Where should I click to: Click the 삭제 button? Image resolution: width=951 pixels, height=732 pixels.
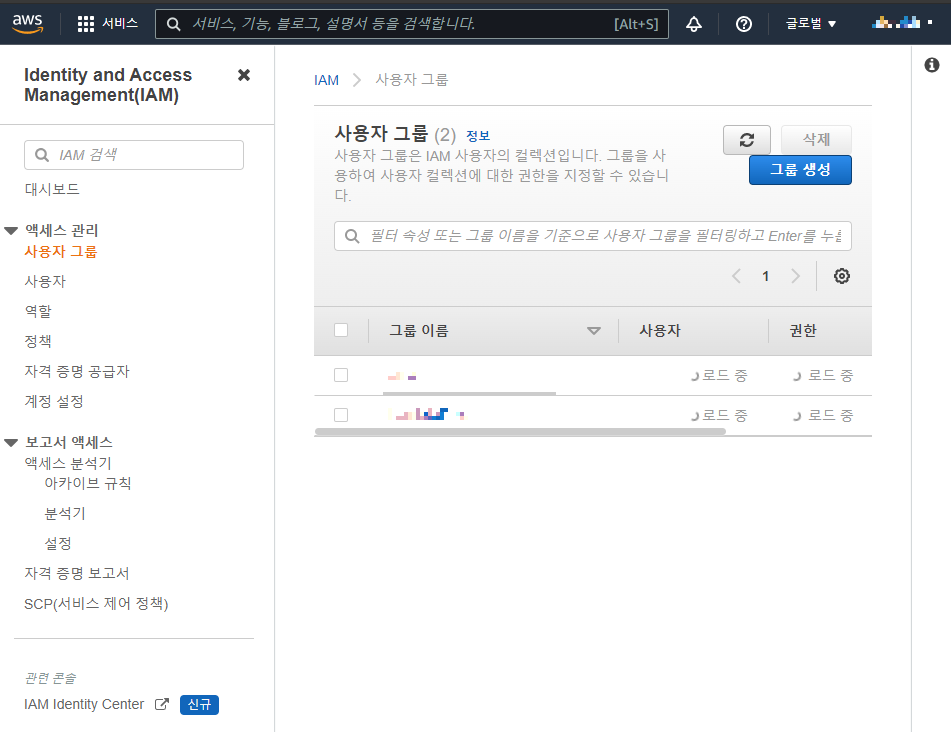click(x=816, y=139)
